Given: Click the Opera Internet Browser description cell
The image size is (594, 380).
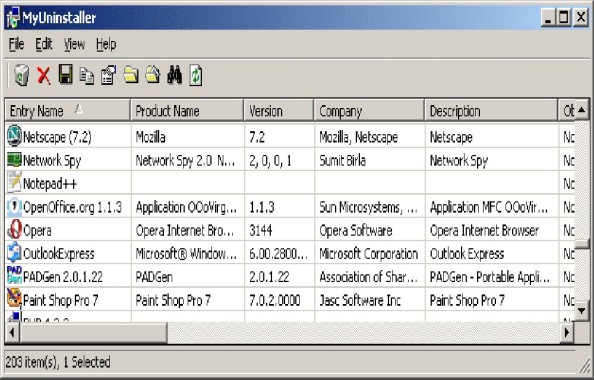Looking at the screenshot, I should click(x=484, y=230).
